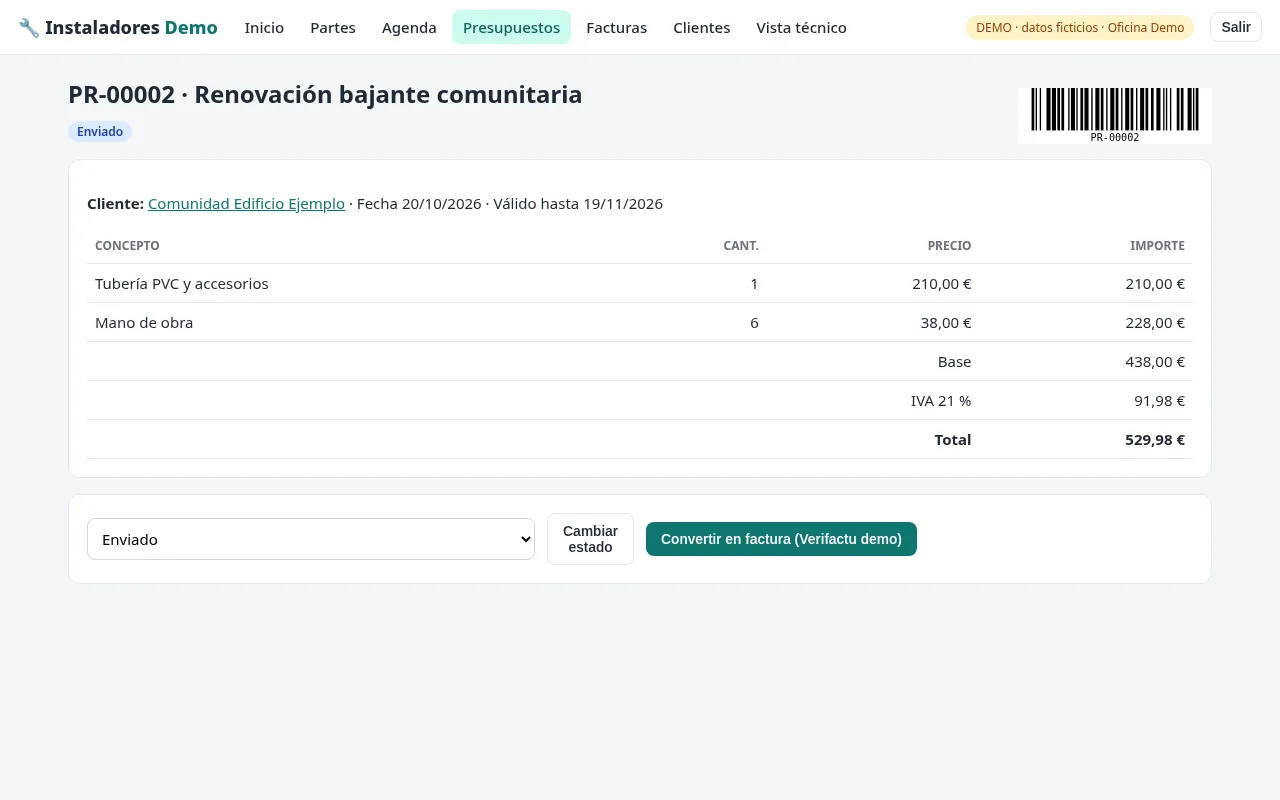Select the Mano de obra line
This screenshot has width=1280, height=800.
tap(640, 323)
